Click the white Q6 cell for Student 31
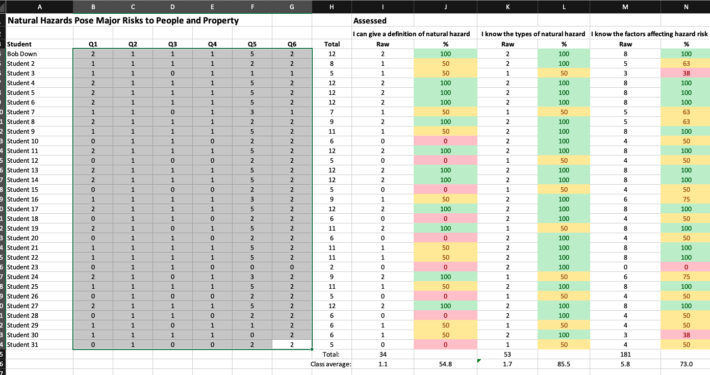 pyautogui.click(x=292, y=345)
